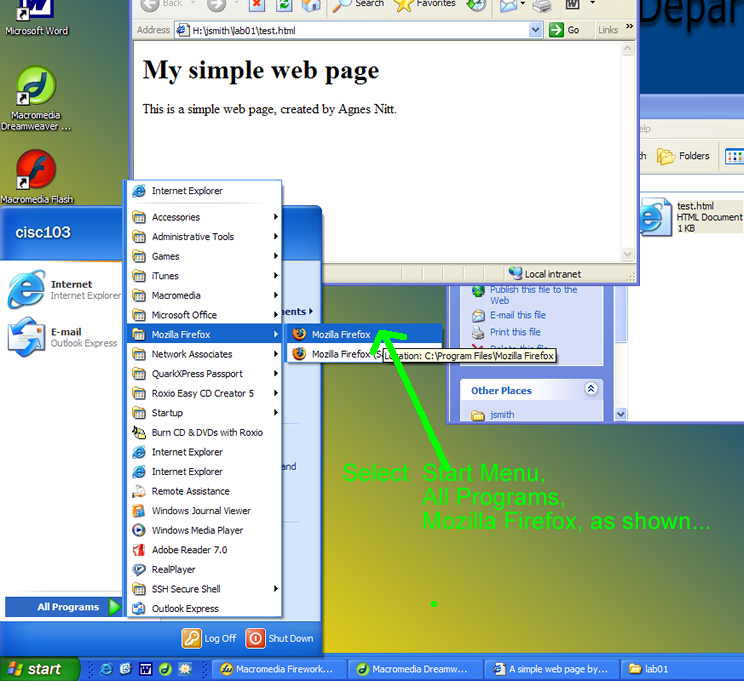
Task: Click Favorites in the Internet Explorer toolbar
Action: coord(425,4)
